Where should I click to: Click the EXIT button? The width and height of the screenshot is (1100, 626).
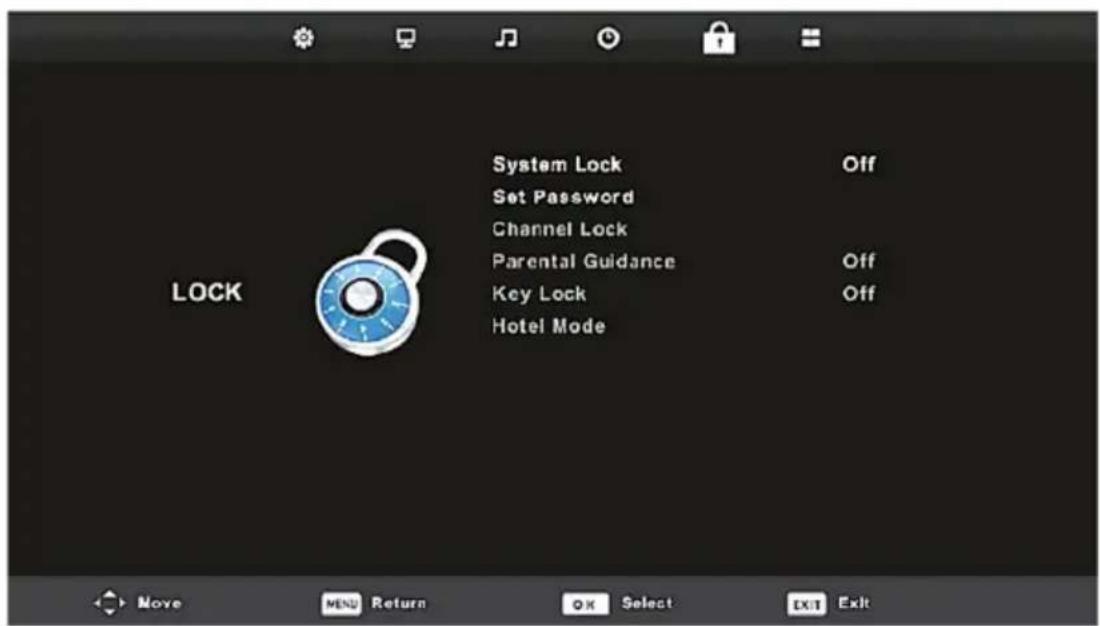807,604
